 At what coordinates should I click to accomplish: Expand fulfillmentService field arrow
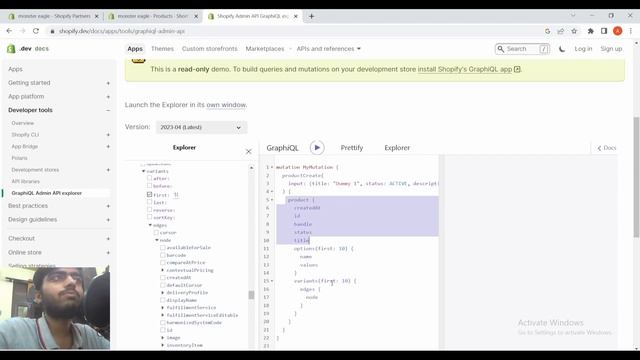click(x=162, y=307)
